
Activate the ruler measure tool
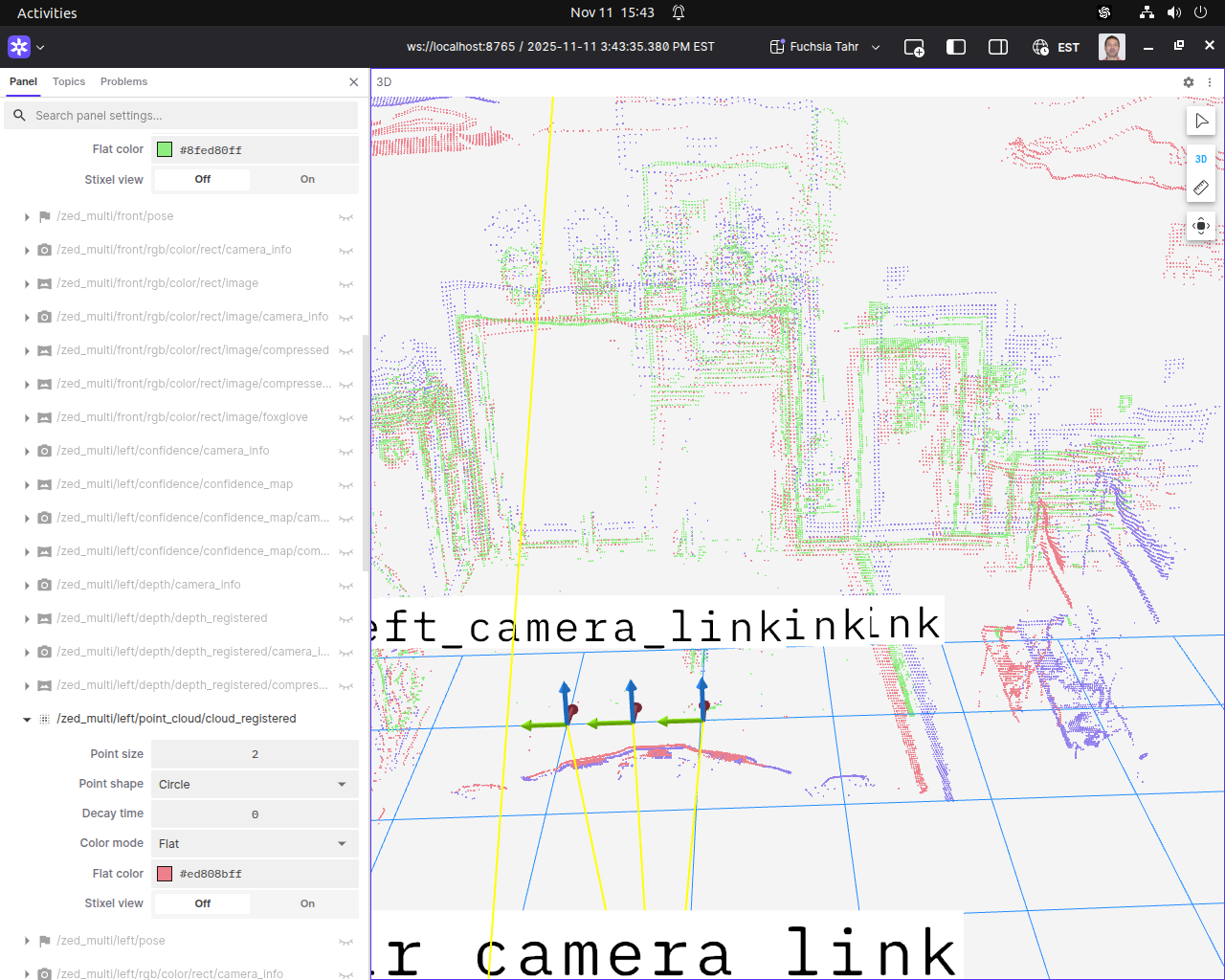point(1201,188)
